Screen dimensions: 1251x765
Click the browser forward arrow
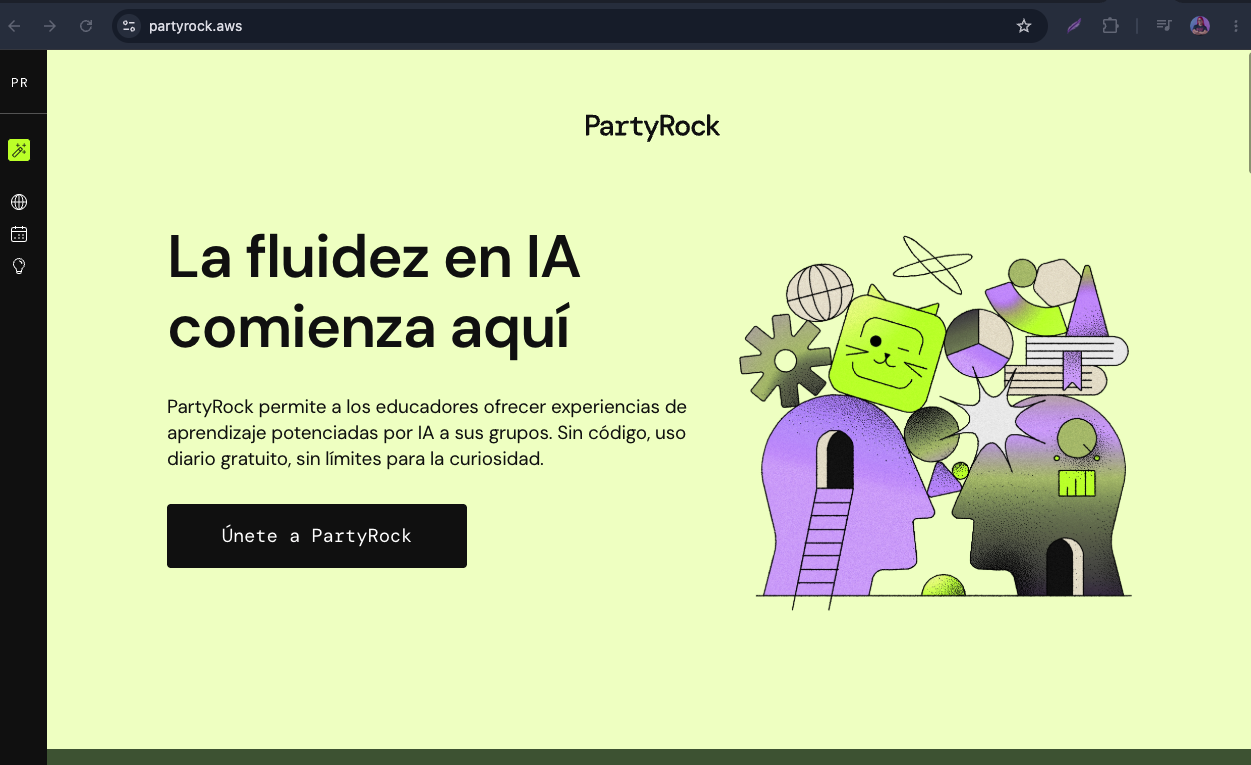click(x=50, y=26)
